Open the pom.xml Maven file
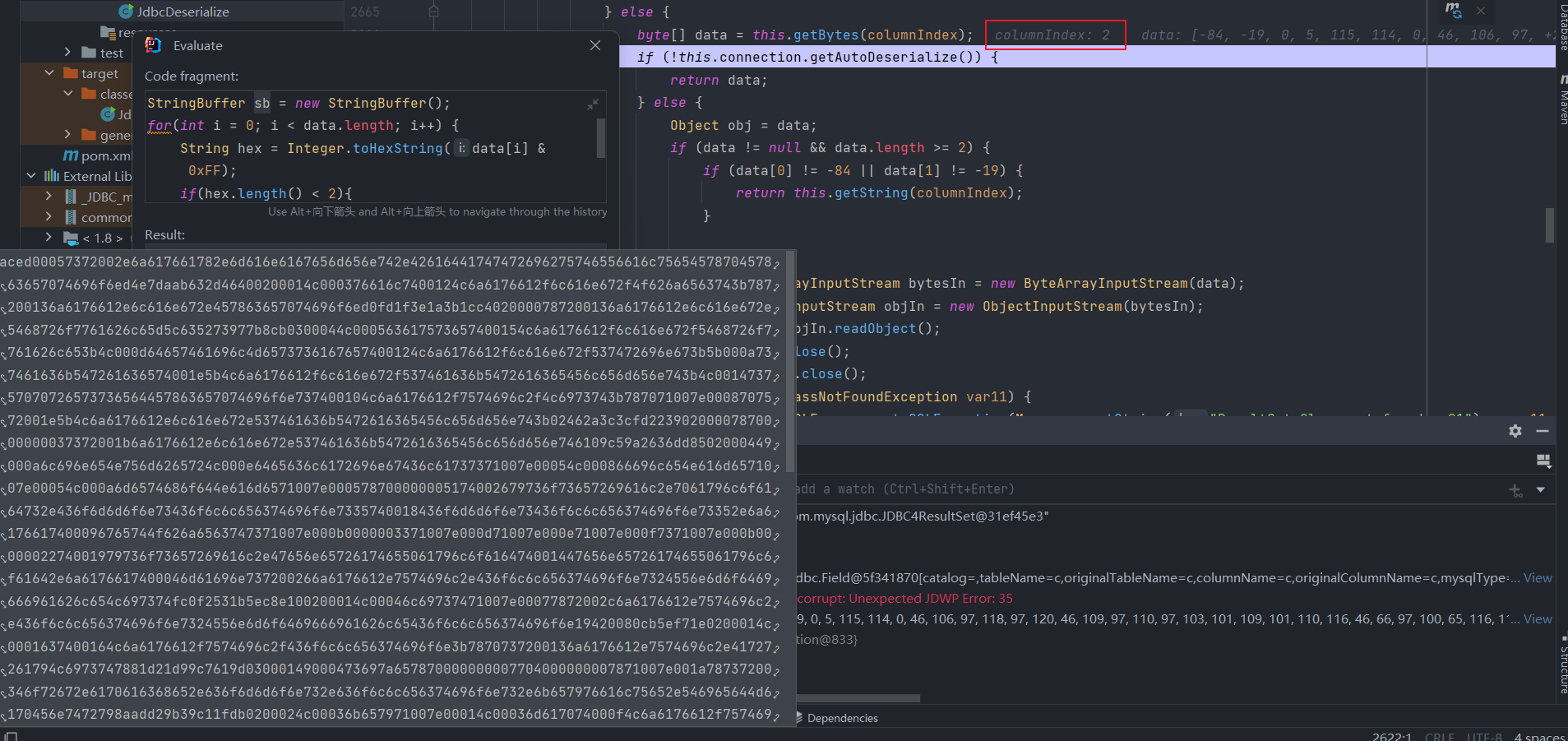The height and width of the screenshot is (741, 1568). coord(105,155)
